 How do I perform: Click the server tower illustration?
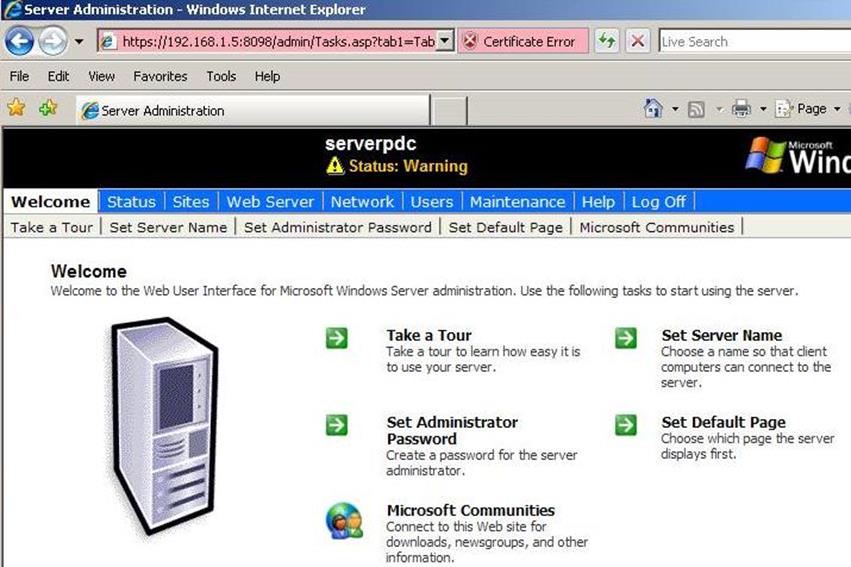tap(163, 426)
